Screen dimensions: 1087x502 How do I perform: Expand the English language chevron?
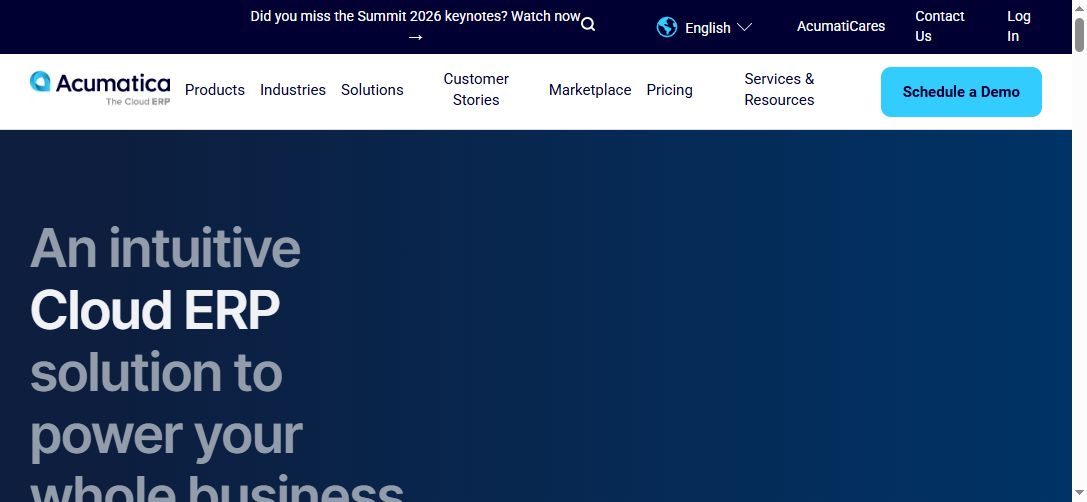click(x=745, y=28)
